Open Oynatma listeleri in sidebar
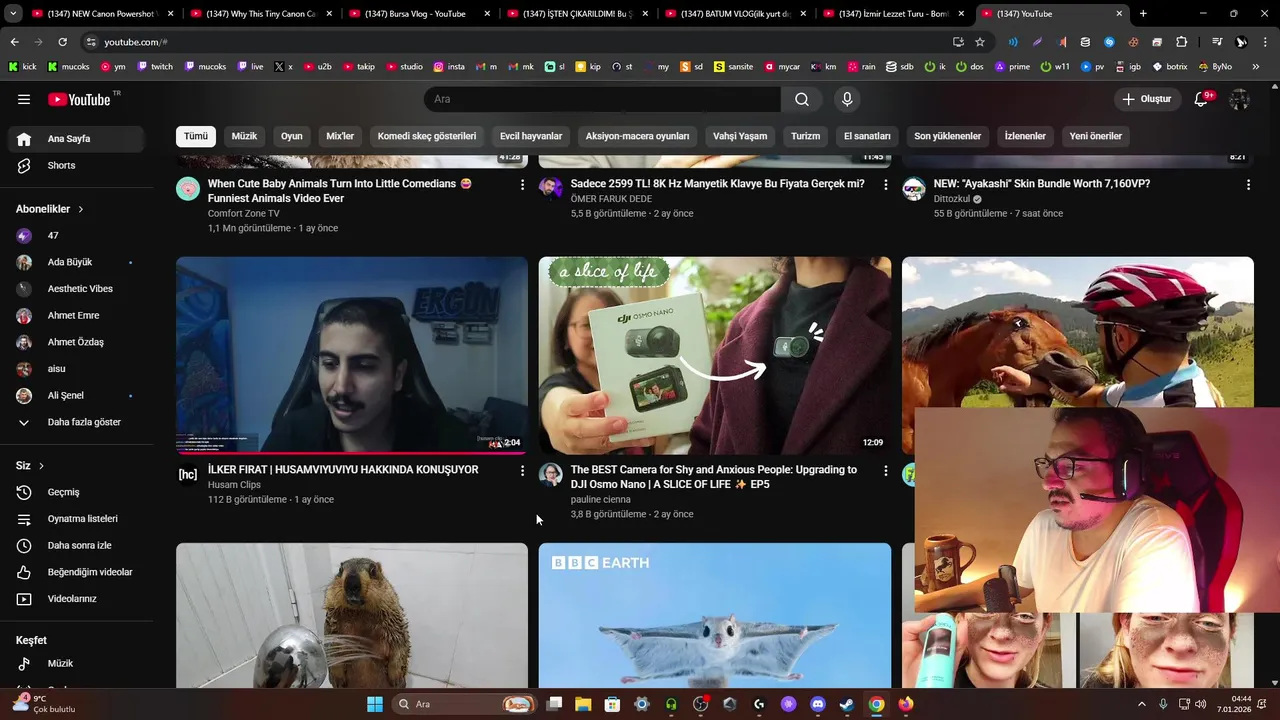Image resolution: width=1280 pixels, height=720 pixels. coord(76,519)
